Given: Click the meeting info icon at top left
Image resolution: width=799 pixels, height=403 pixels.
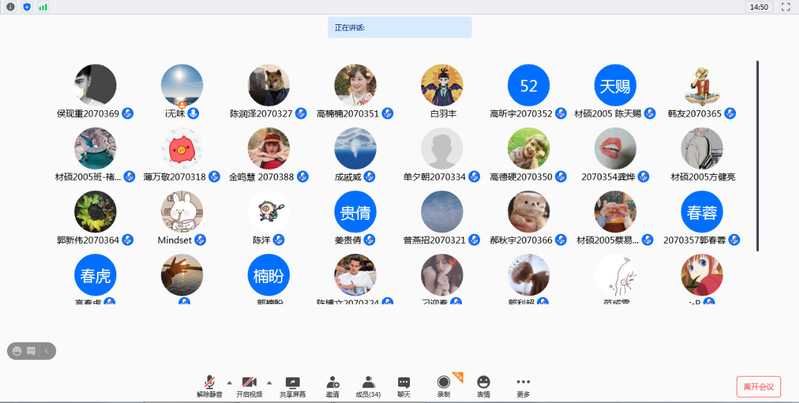Looking at the screenshot, I should tap(11, 7).
